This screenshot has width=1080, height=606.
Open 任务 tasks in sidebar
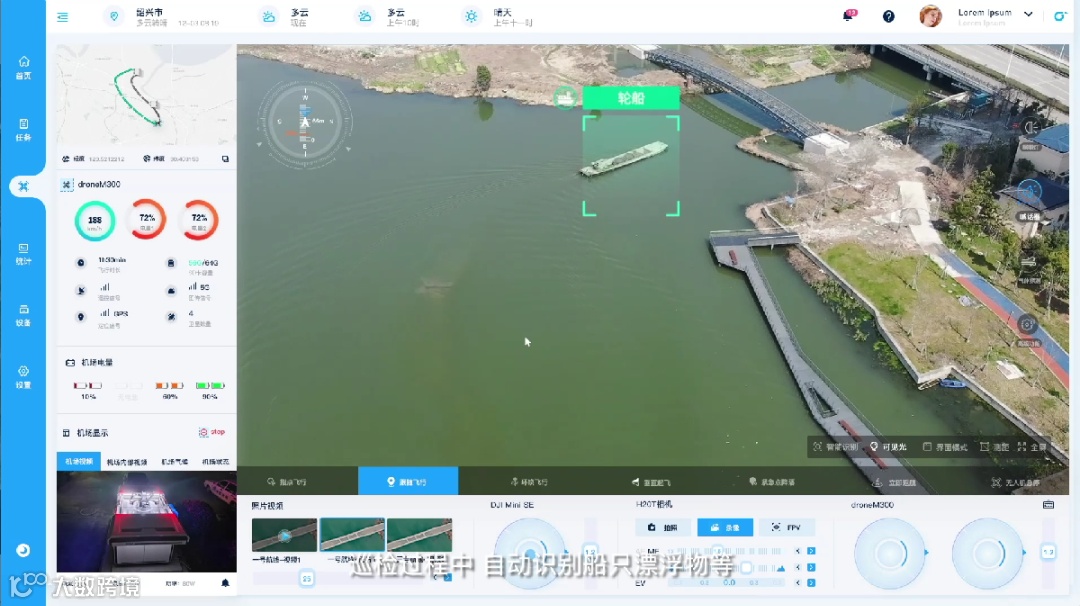click(x=23, y=129)
